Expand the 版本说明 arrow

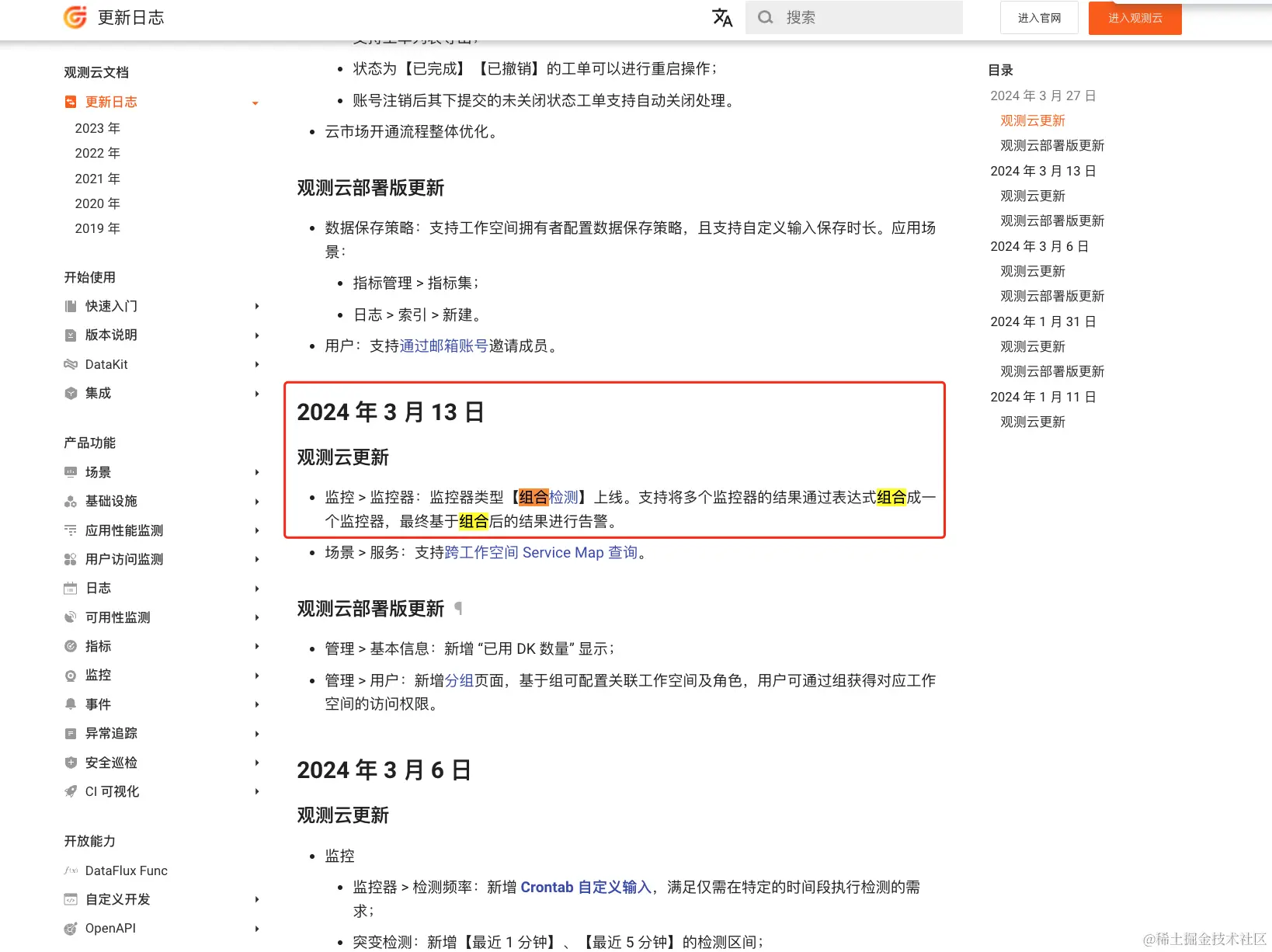(x=256, y=335)
